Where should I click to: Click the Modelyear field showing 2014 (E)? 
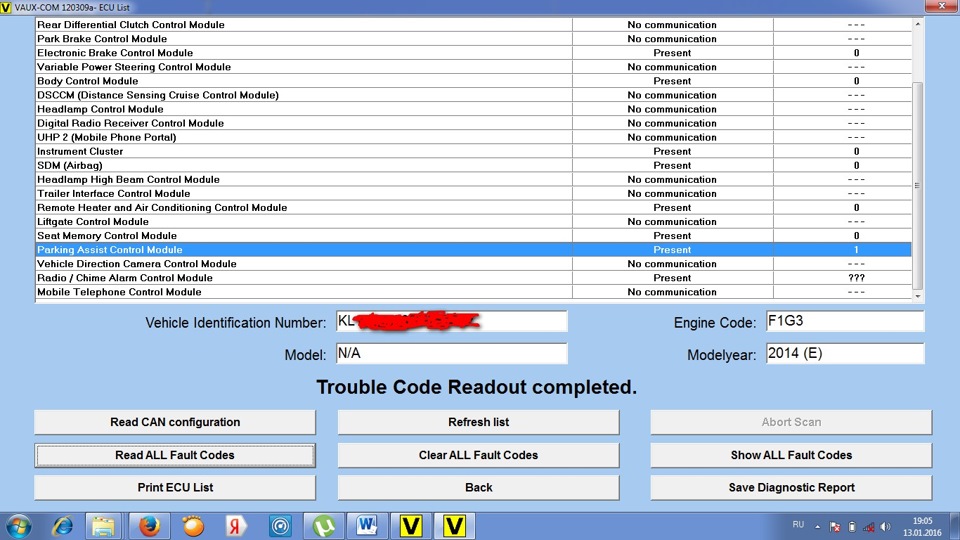point(845,353)
